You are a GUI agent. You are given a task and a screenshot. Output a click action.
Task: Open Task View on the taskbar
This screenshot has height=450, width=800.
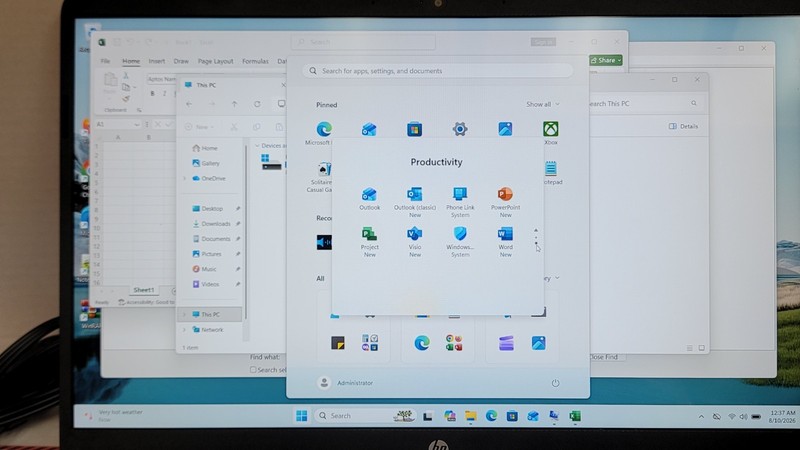pyautogui.click(x=428, y=416)
